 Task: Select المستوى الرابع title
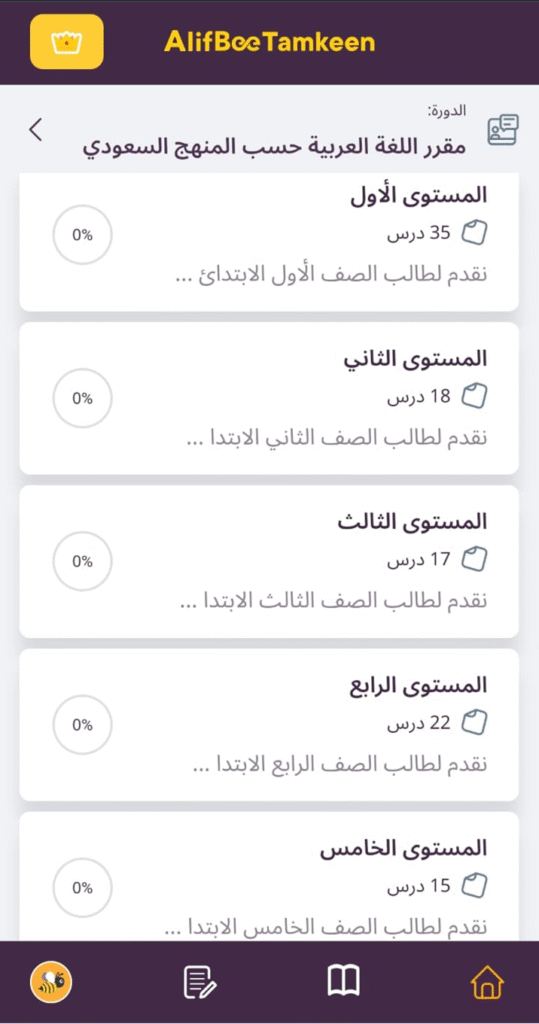coord(417,685)
